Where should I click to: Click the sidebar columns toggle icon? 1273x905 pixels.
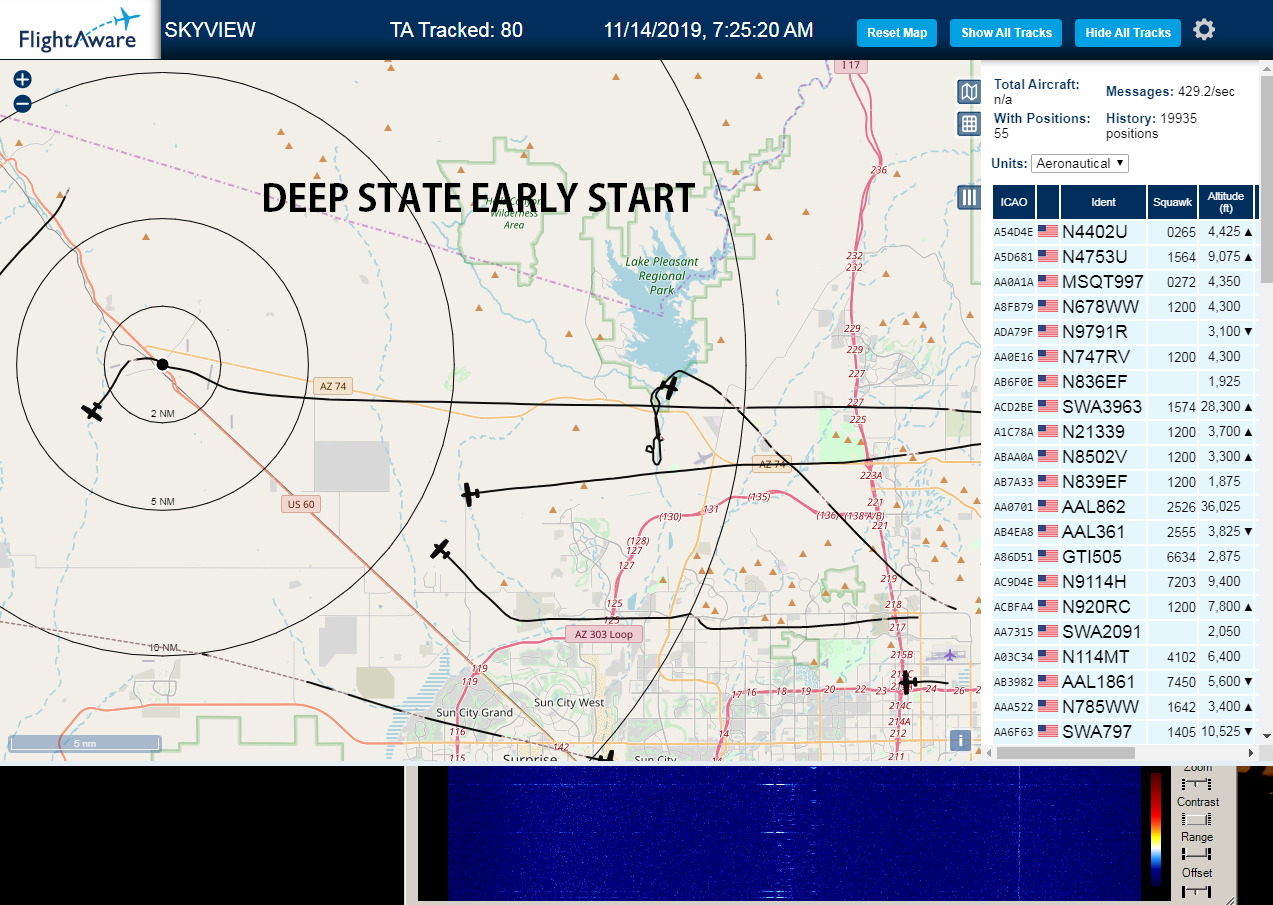click(x=968, y=197)
